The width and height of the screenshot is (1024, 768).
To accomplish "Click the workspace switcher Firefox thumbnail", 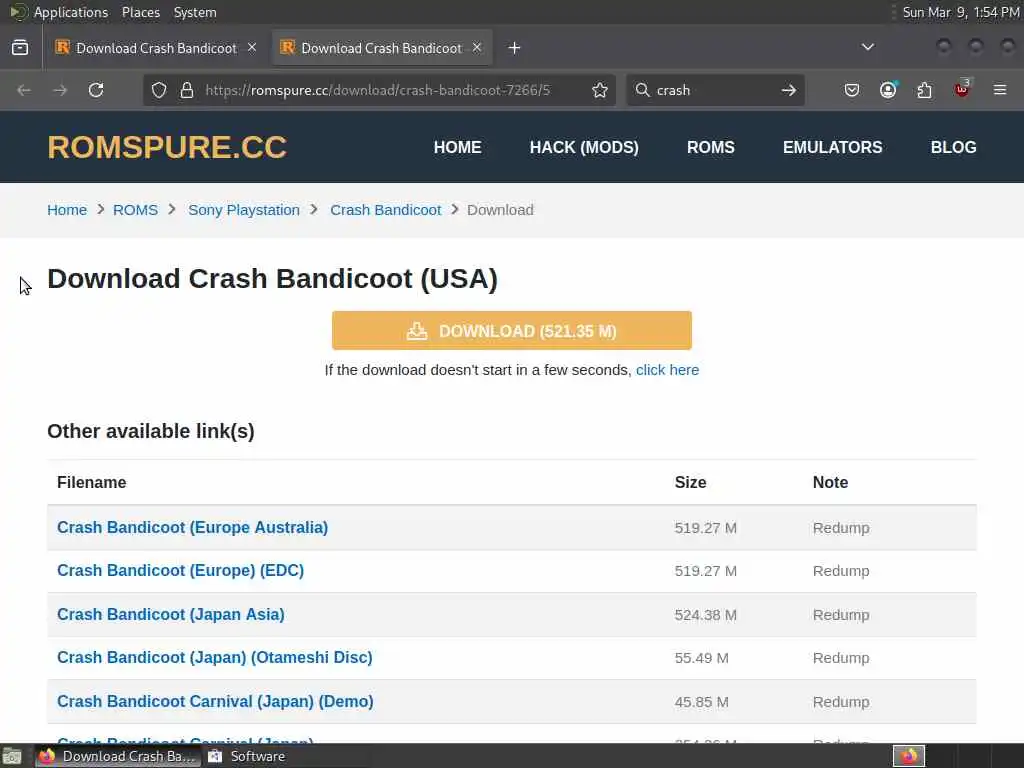I will click(909, 756).
